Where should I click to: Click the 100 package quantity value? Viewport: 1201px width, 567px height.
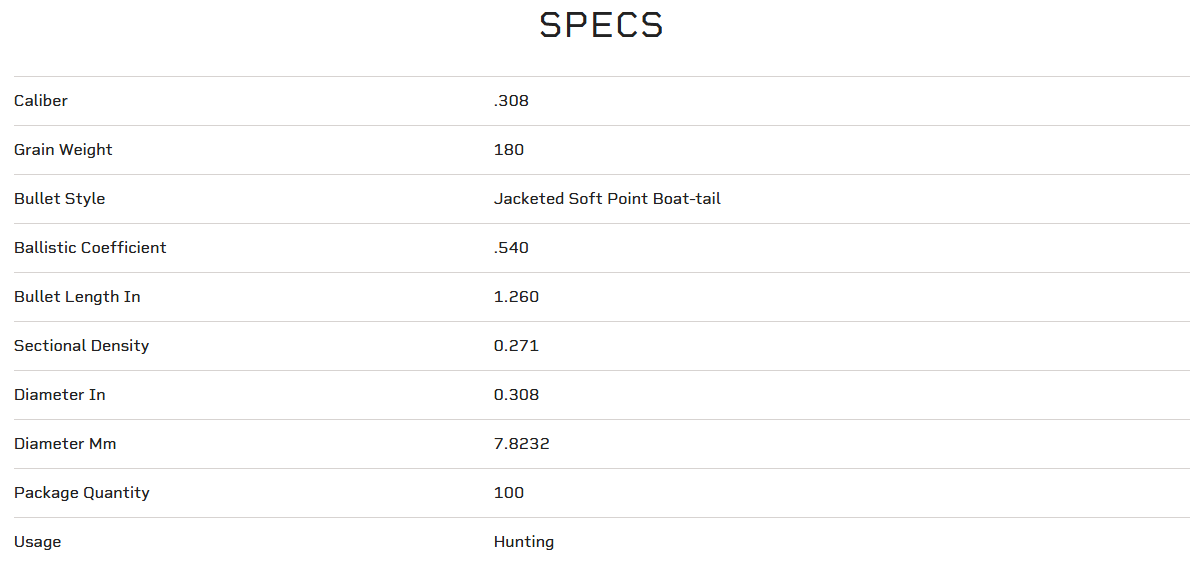click(509, 493)
